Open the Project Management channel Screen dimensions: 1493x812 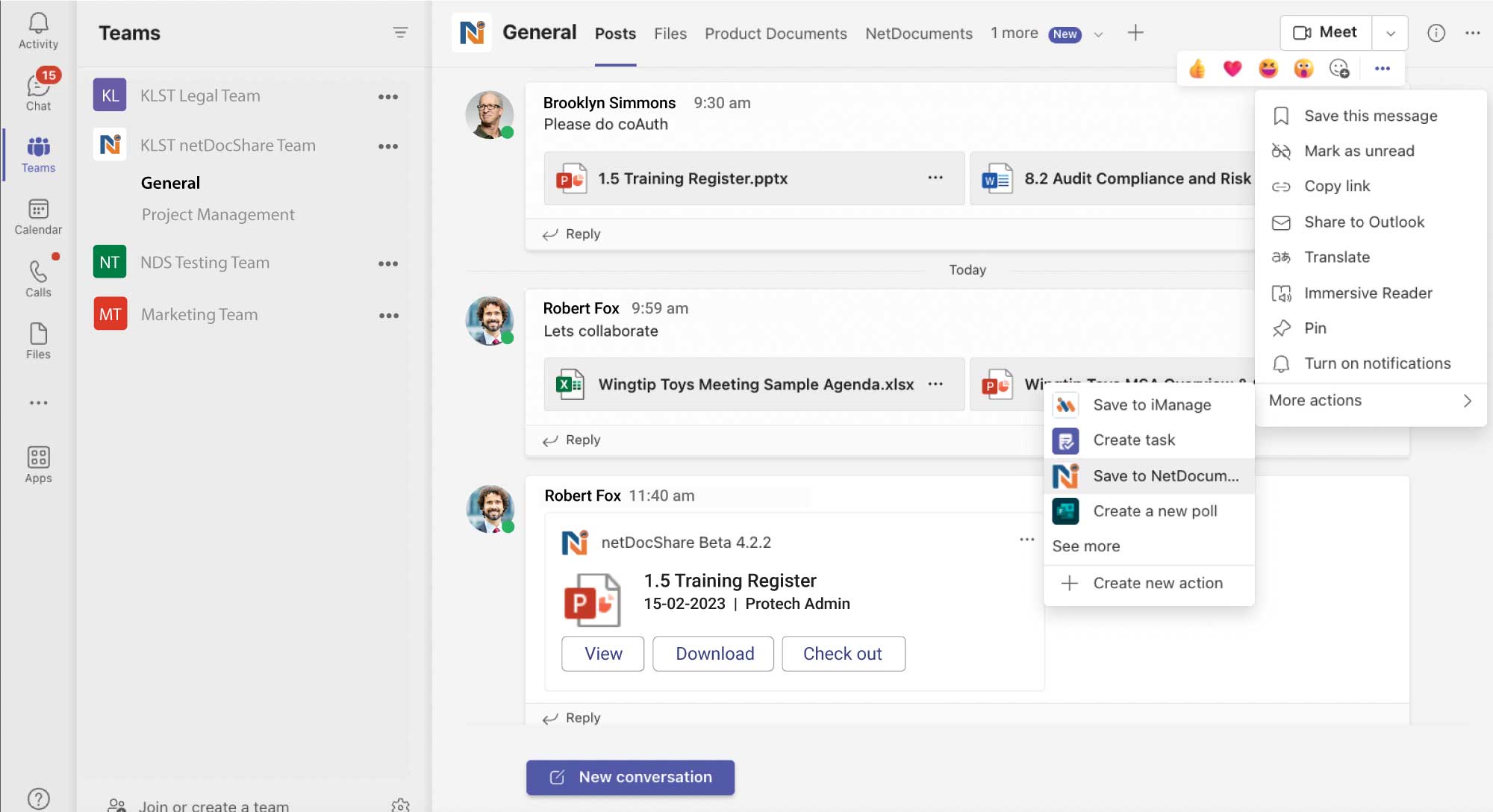[x=218, y=215]
